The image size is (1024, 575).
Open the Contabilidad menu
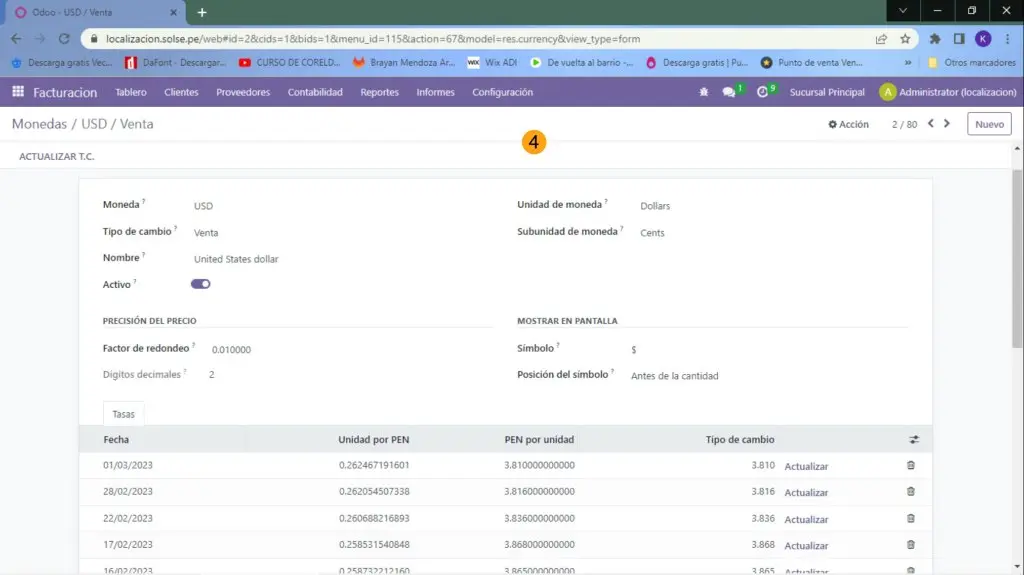coord(315,92)
